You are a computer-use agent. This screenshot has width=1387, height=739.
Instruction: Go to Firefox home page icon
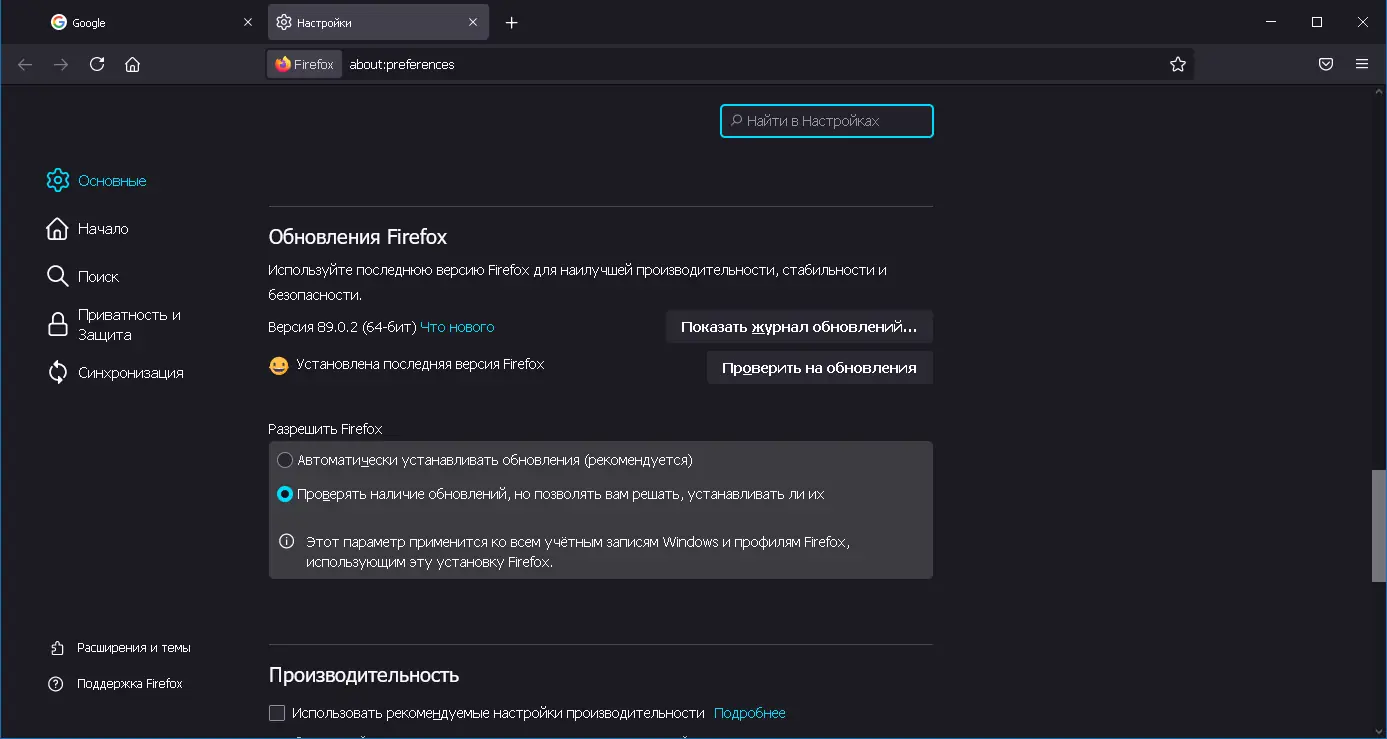tap(132, 64)
